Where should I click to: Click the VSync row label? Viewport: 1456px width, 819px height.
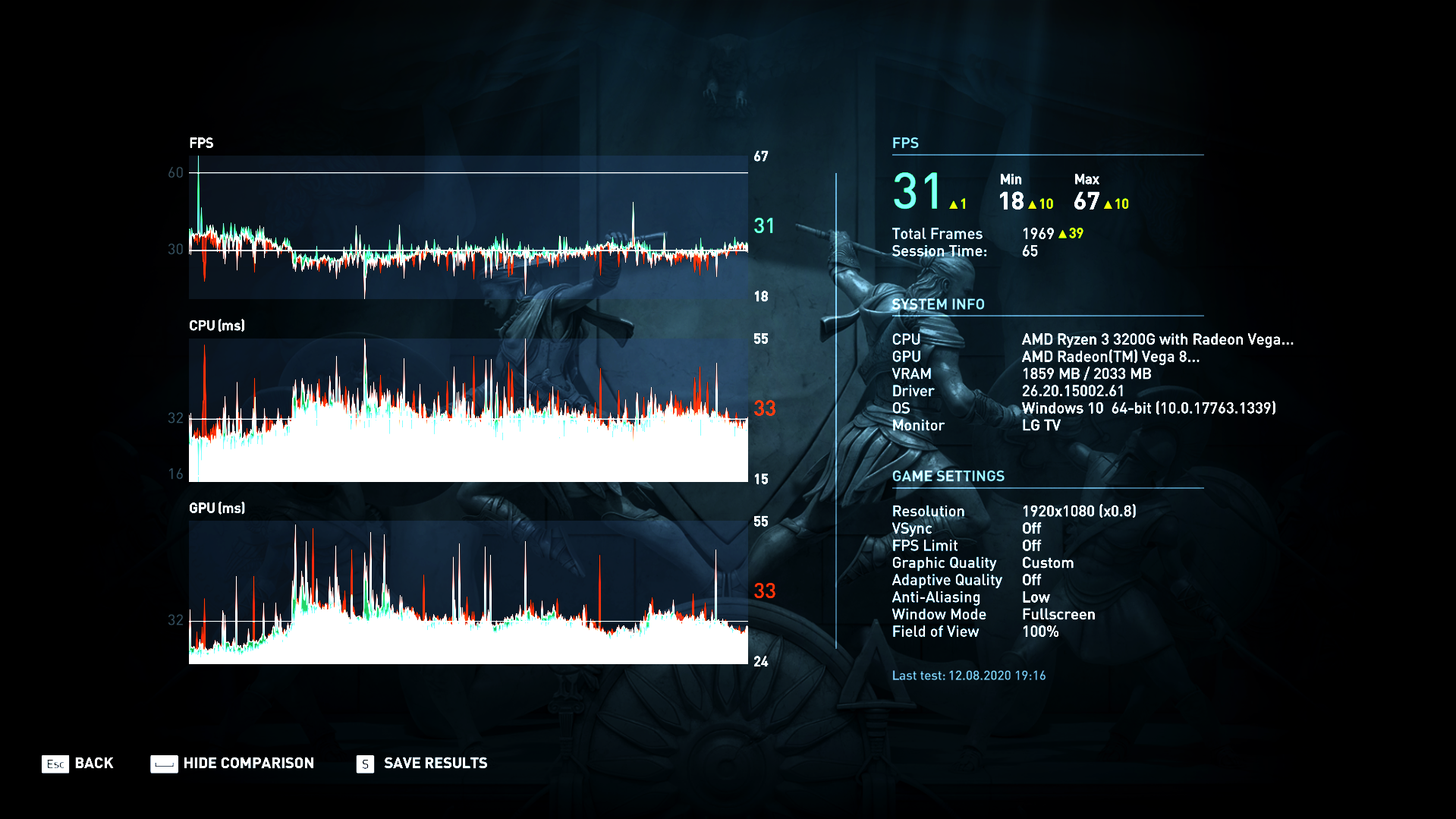(x=912, y=529)
